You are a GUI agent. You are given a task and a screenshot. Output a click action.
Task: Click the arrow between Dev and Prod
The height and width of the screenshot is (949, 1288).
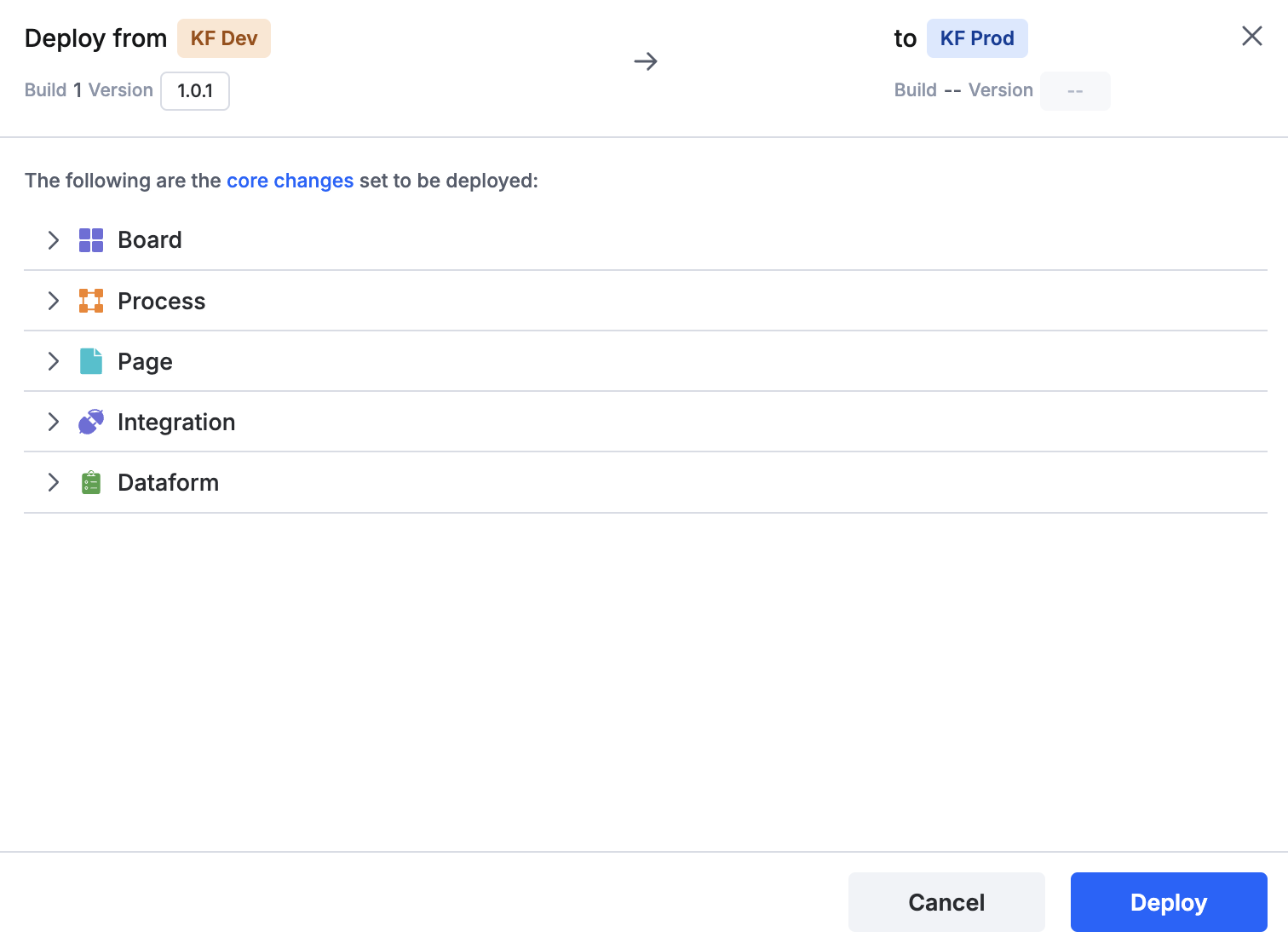[646, 61]
